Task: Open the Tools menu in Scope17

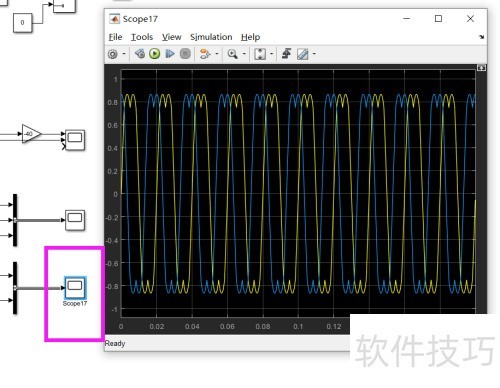Action: pos(142,37)
